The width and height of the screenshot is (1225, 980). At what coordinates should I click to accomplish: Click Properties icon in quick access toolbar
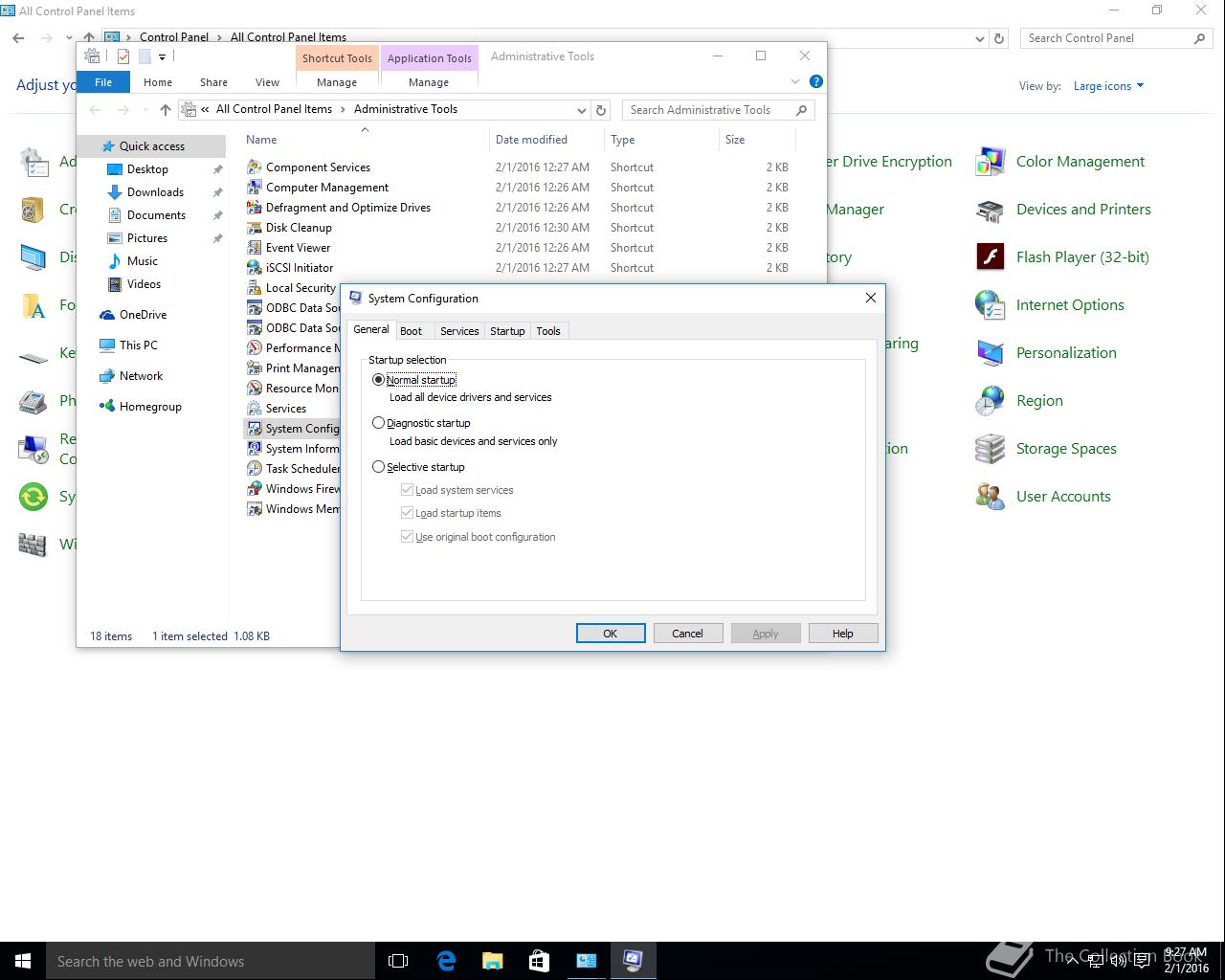click(x=123, y=57)
